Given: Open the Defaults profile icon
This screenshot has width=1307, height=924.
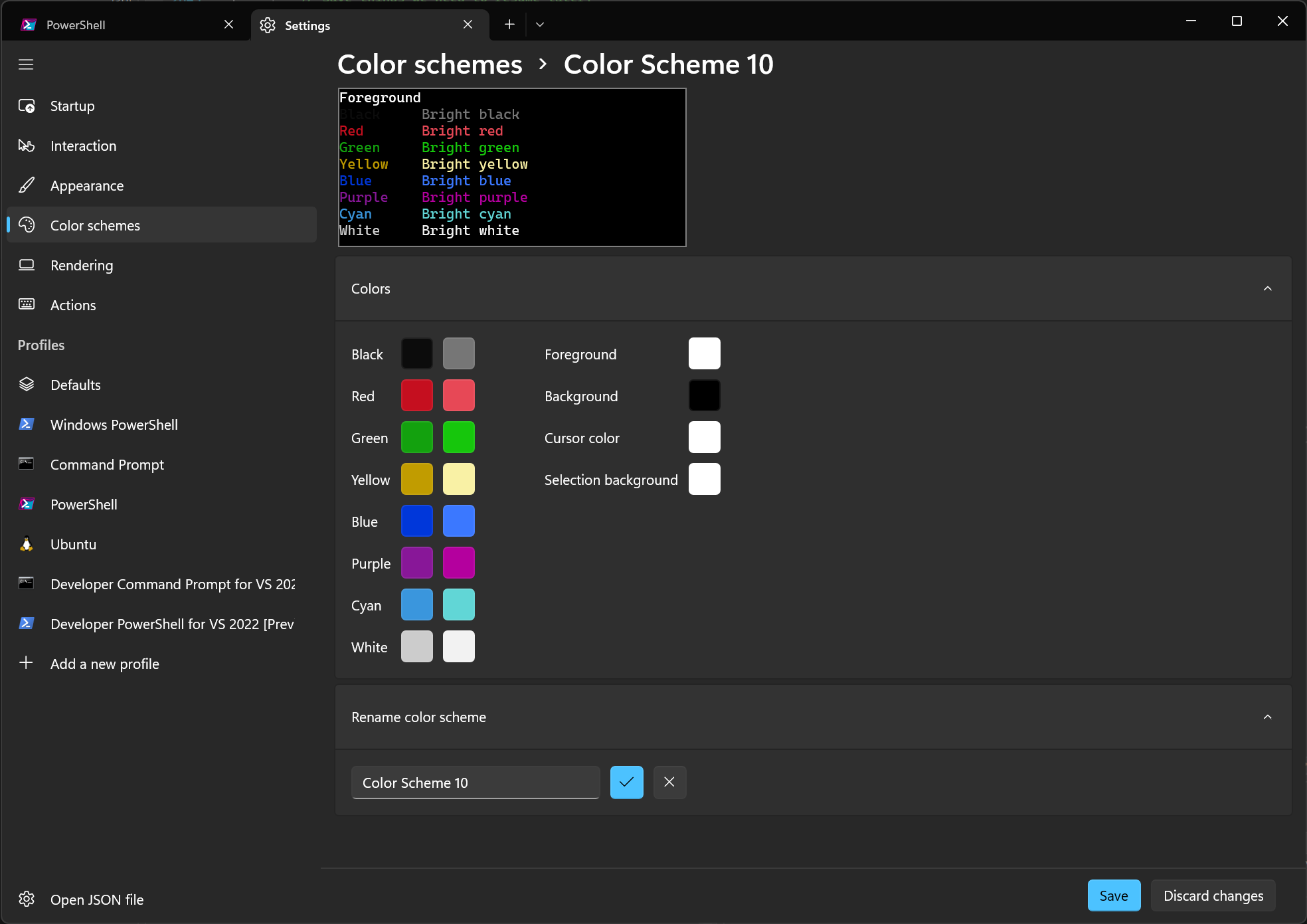Looking at the screenshot, I should tap(27, 384).
